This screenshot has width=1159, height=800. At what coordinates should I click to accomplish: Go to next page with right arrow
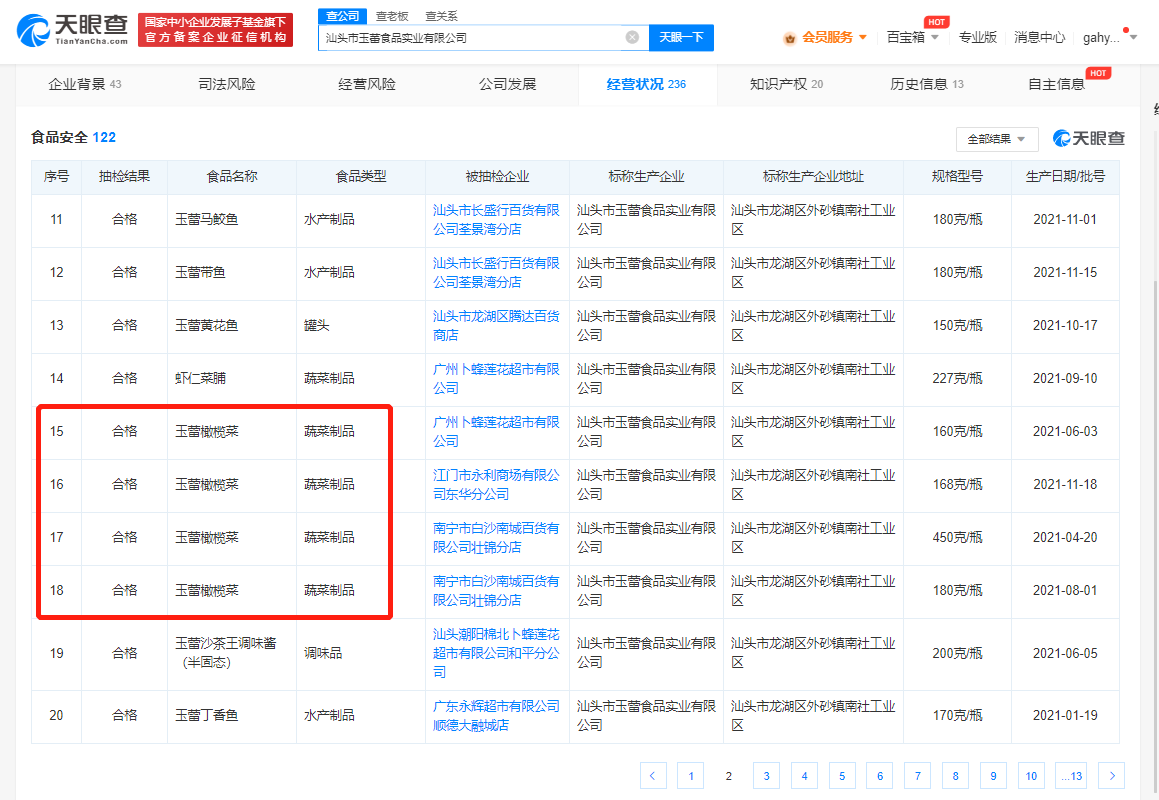(x=1112, y=776)
